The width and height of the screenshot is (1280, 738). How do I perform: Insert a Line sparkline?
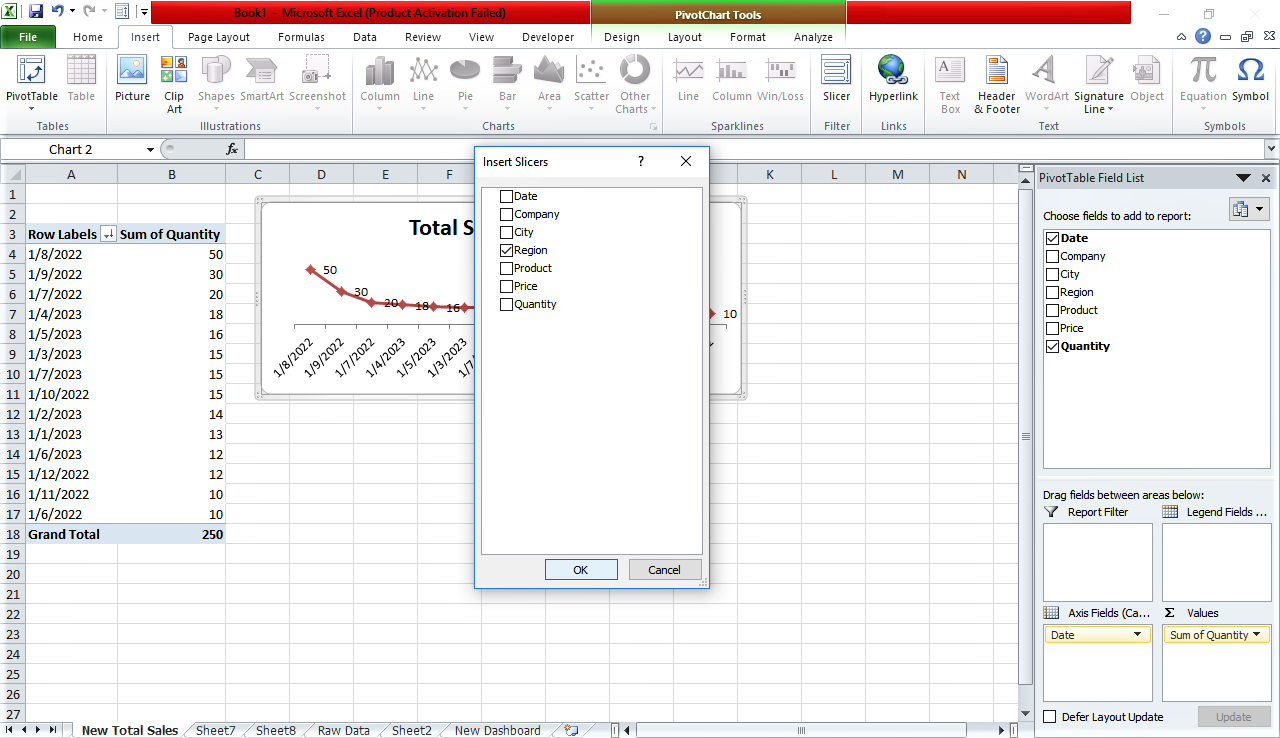tap(688, 80)
